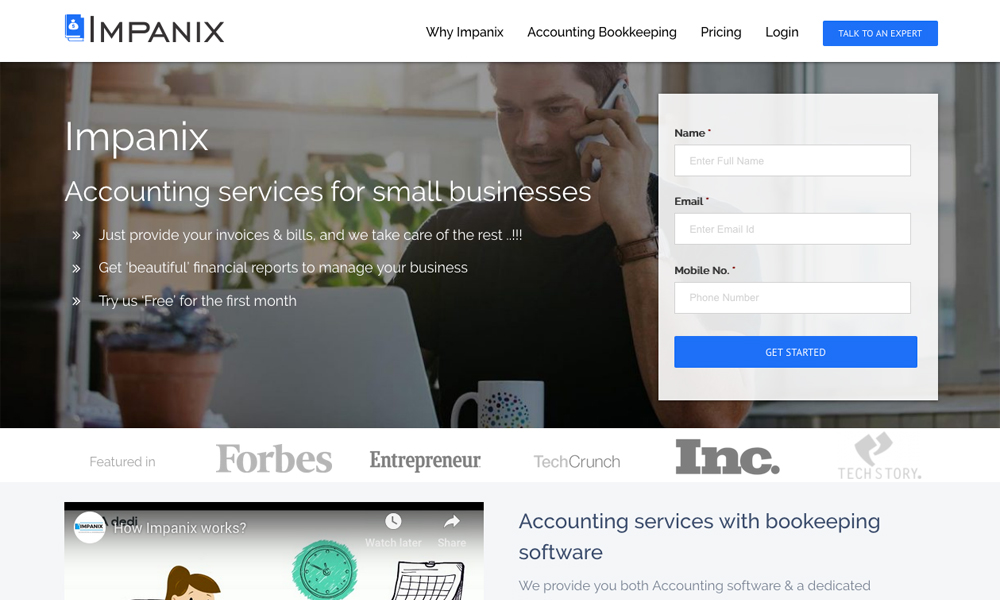
Task: Open the Login link
Action: point(782,33)
